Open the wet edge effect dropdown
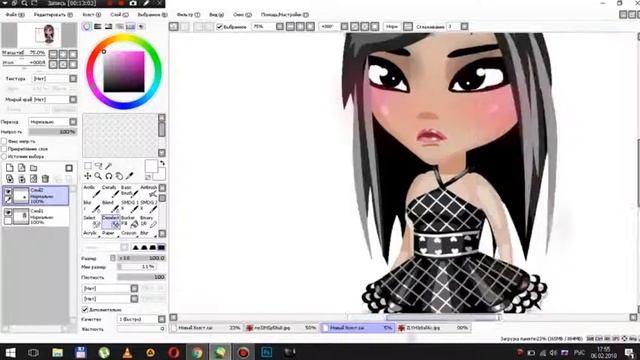The height and width of the screenshot is (360, 640). pyautogui.click(x=73, y=100)
